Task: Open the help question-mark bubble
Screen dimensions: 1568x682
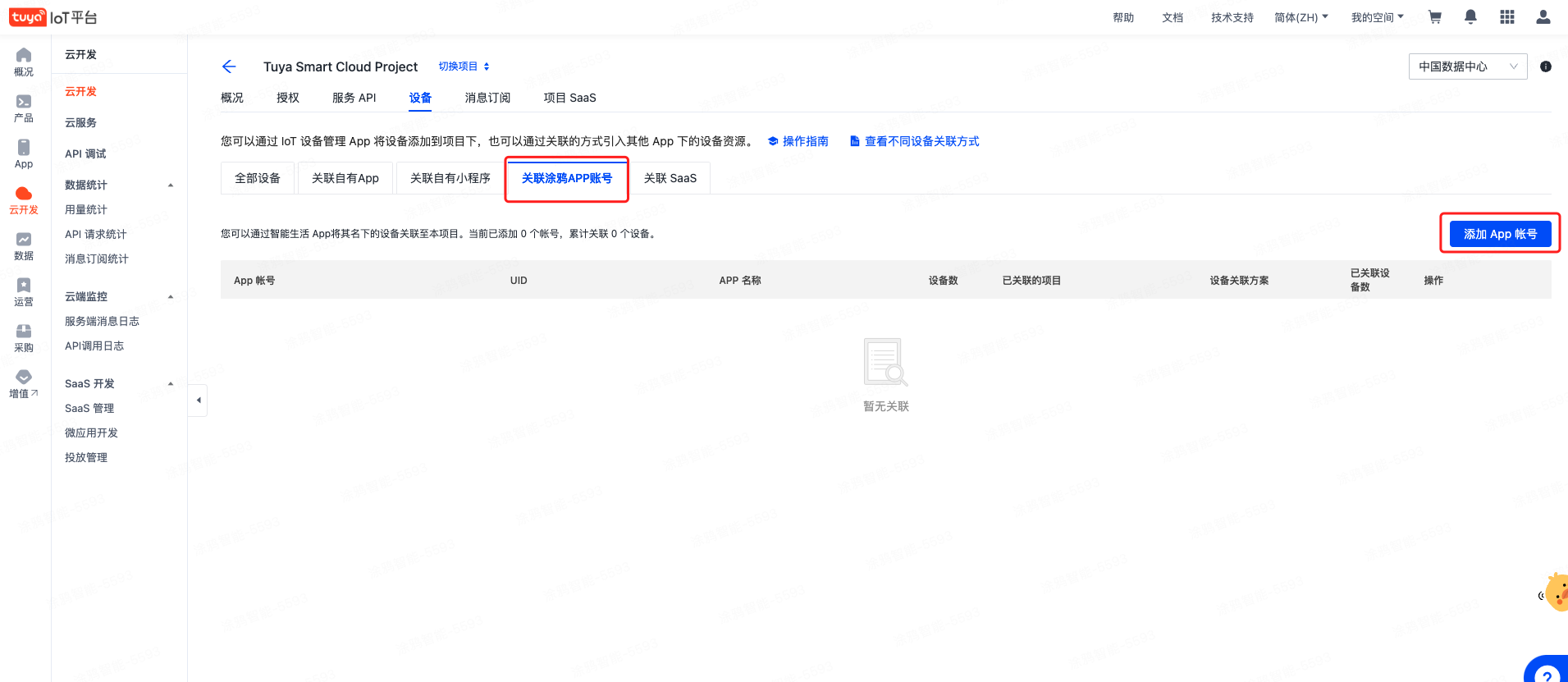Action: click(x=1547, y=670)
